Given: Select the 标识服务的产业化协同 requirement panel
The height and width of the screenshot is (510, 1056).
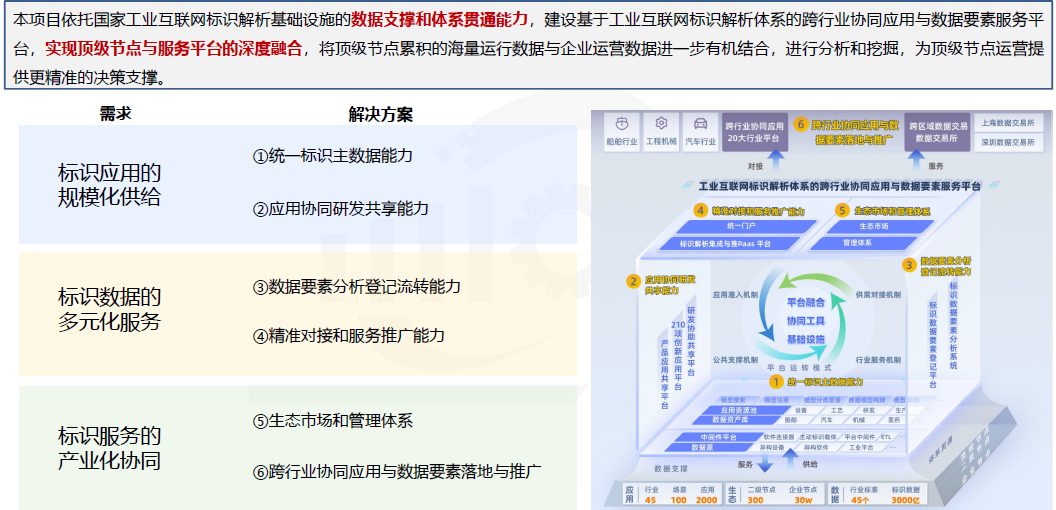Looking at the screenshot, I should tap(110, 449).
